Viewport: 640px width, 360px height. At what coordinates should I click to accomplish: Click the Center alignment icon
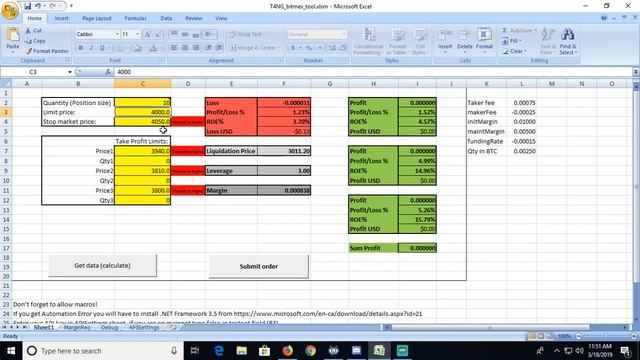point(184,48)
